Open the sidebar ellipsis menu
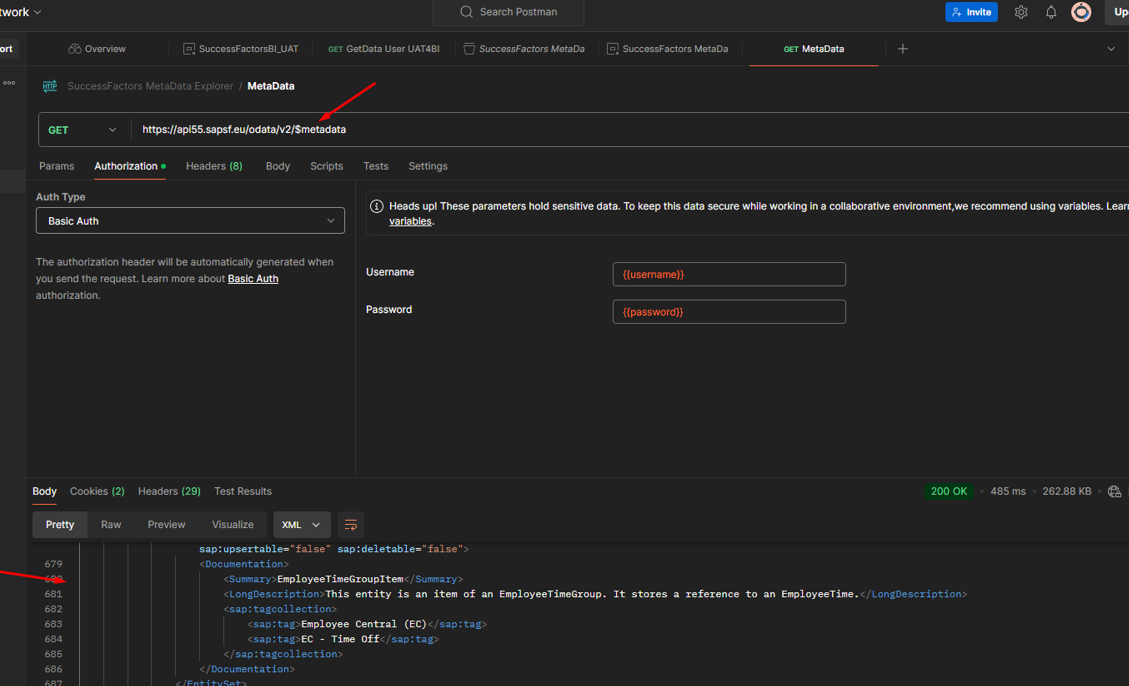 point(9,83)
